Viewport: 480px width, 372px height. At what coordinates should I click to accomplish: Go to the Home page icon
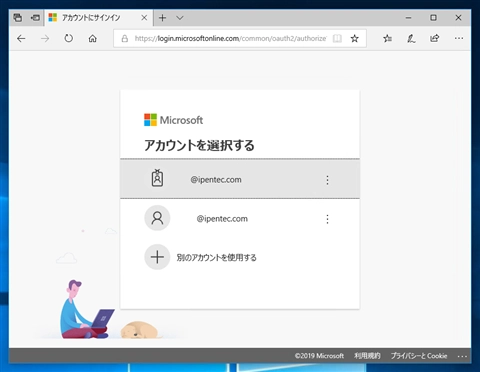pos(92,39)
